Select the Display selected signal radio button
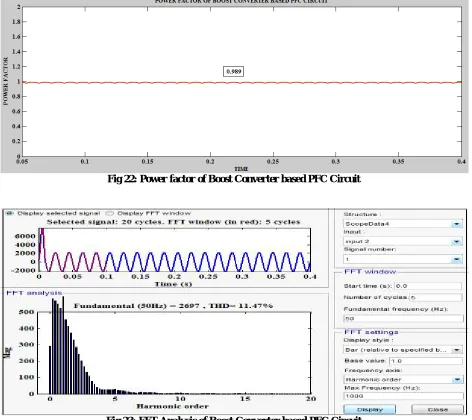Viewport: 472px width, 420px height. click(x=9, y=213)
